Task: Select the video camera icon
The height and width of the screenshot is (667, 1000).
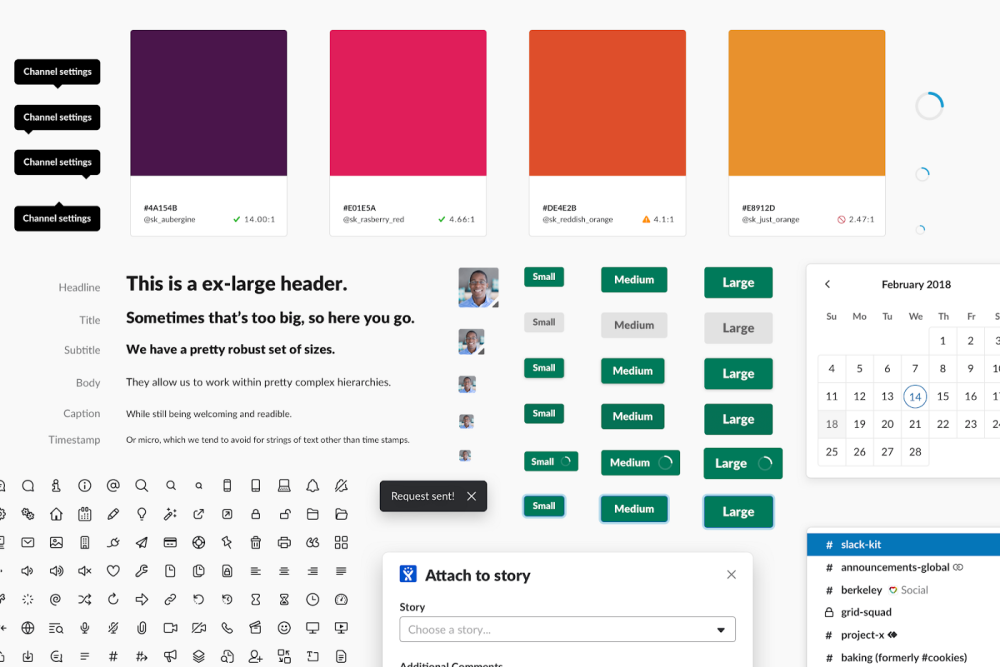Action: point(171,627)
